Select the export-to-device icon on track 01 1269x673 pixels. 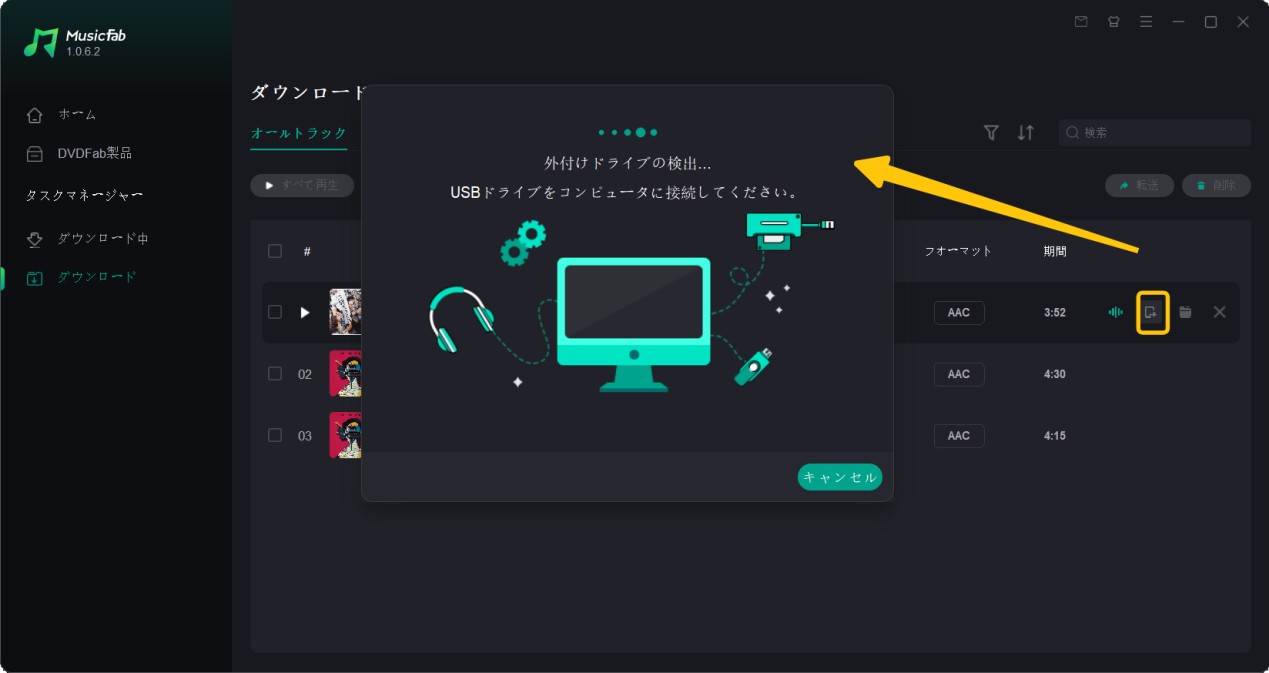pos(1151,312)
